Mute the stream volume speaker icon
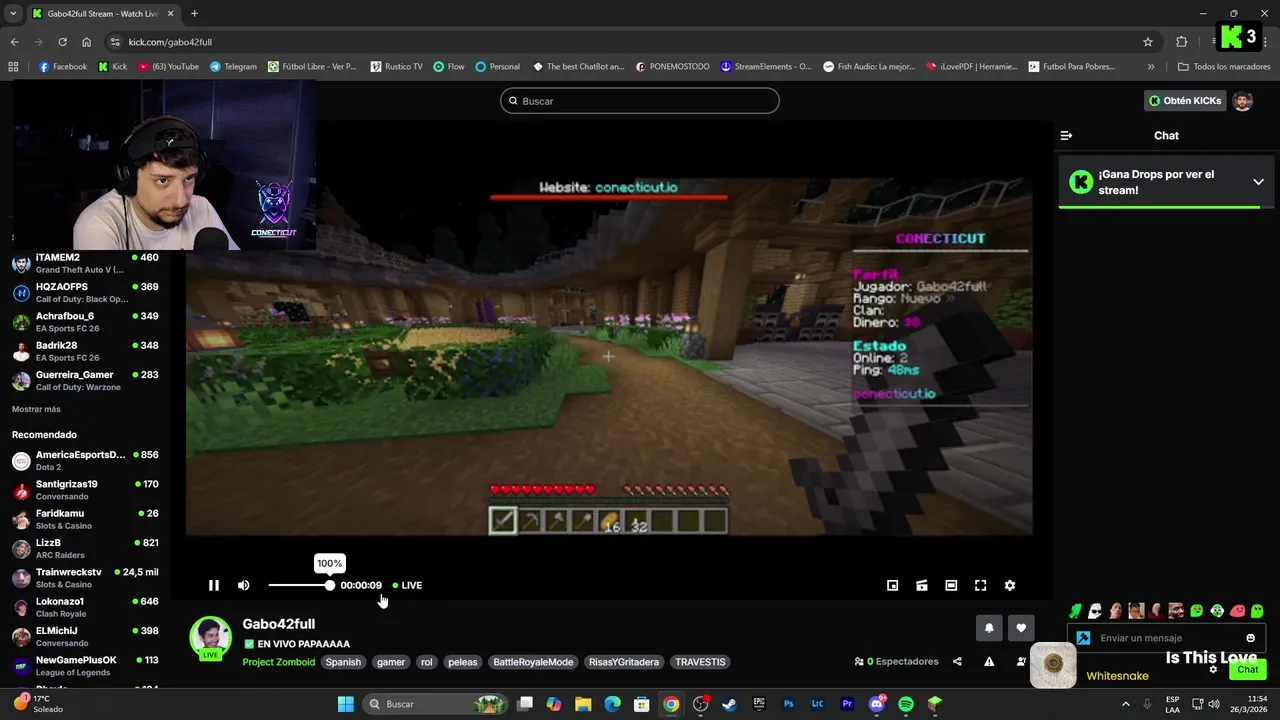The image size is (1280, 720). click(243, 585)
